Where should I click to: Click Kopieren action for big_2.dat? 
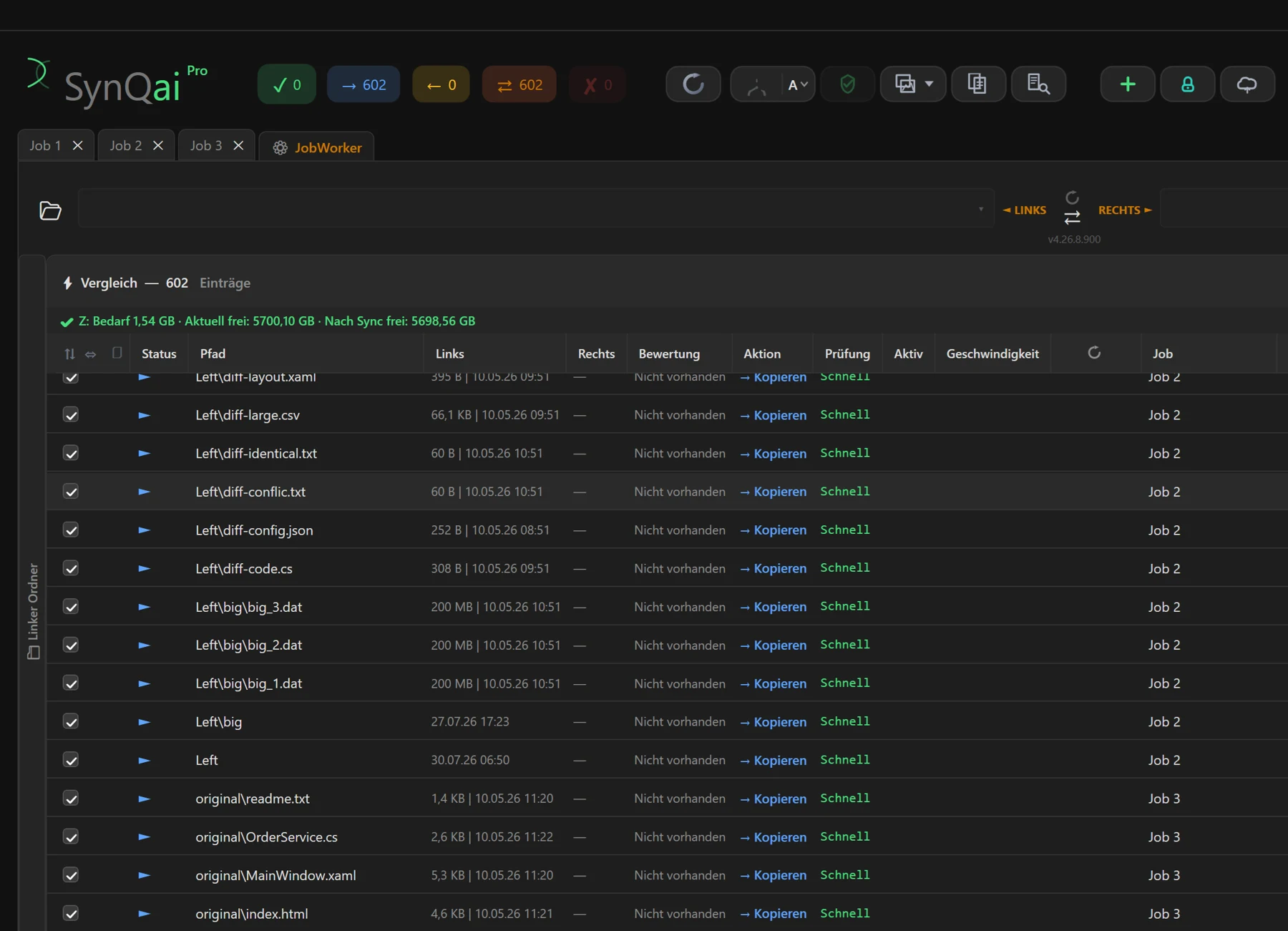(x=774, y=645)
